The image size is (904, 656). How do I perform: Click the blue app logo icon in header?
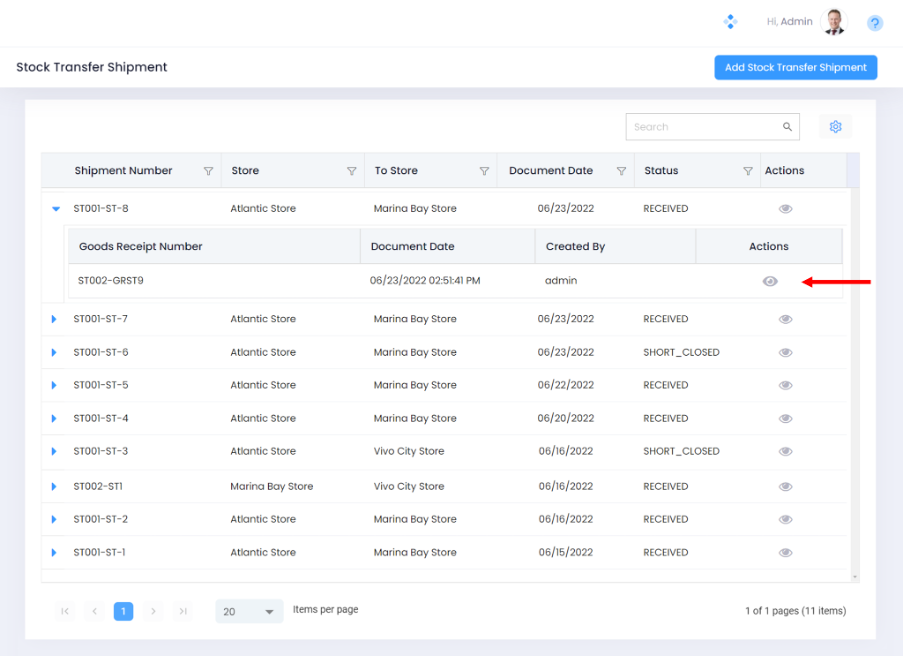(x=730, y=22)
